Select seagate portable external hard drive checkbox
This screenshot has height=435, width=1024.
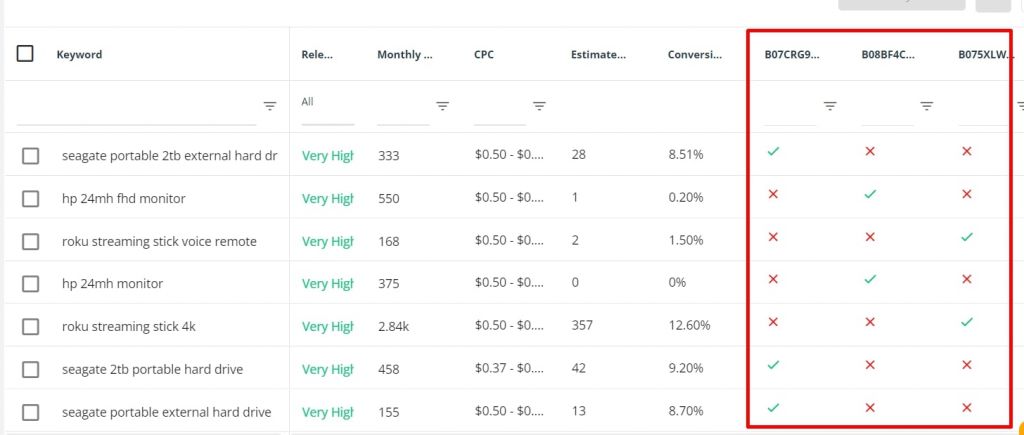[31, 412]
